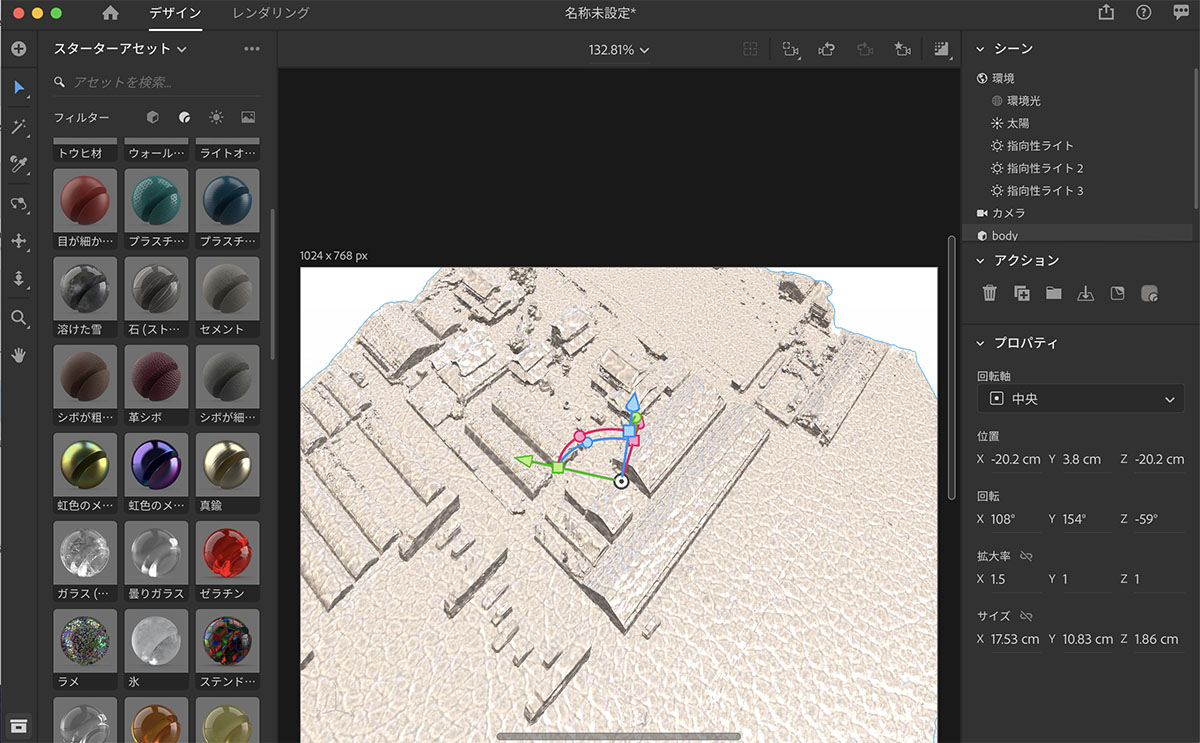Collapse the アクション panel section

[x=981, y=260]
